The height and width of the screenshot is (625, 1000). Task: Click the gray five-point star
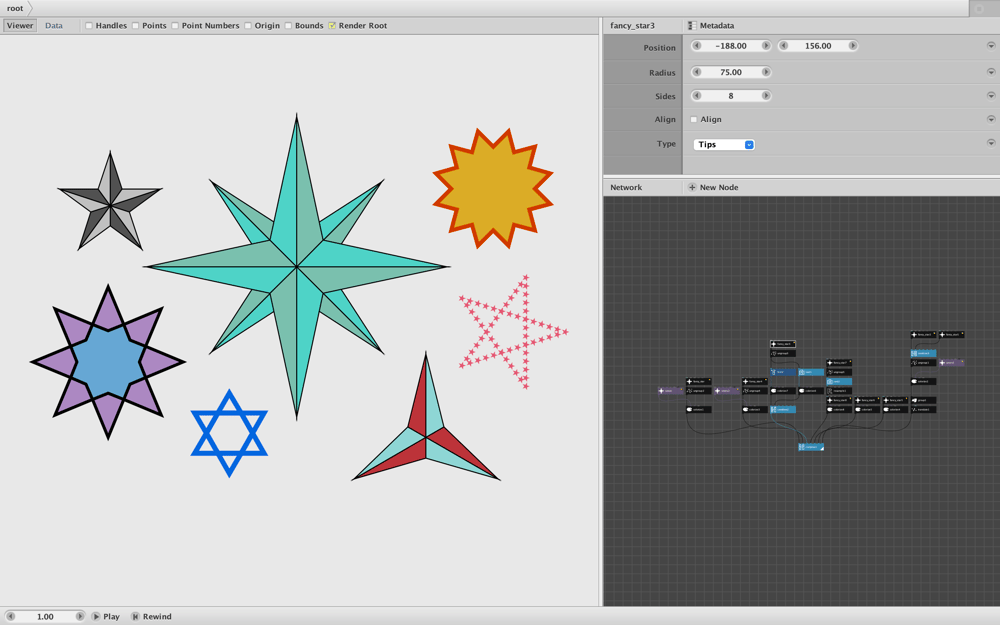pyautogui.click(x=110, y=203)
